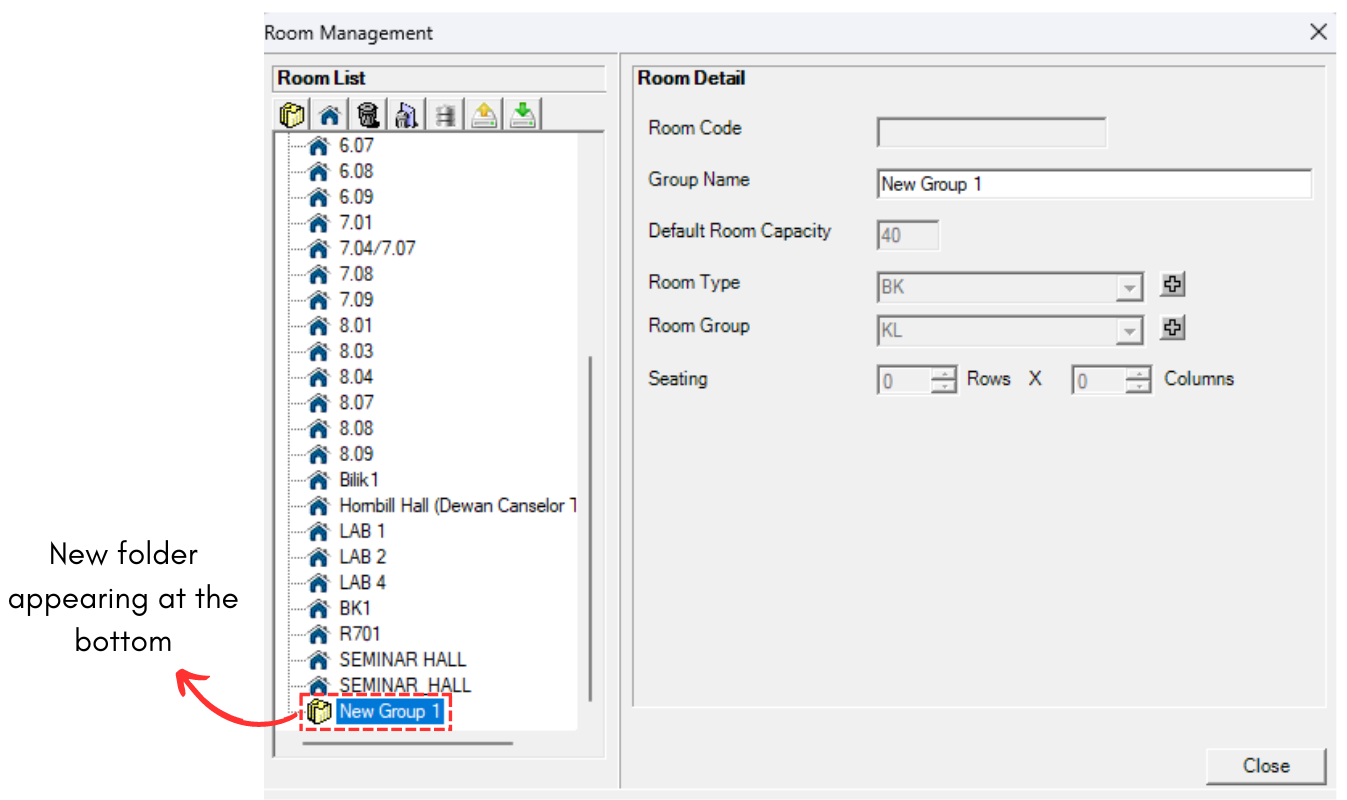Click the trash with document toolbar icon

click(x=406, y=115)
